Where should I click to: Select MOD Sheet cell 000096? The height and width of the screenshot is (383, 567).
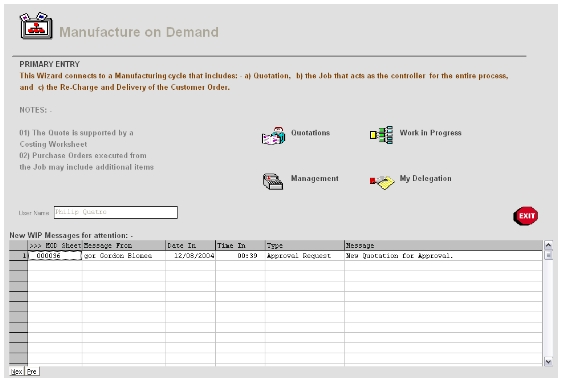[55, 256]
